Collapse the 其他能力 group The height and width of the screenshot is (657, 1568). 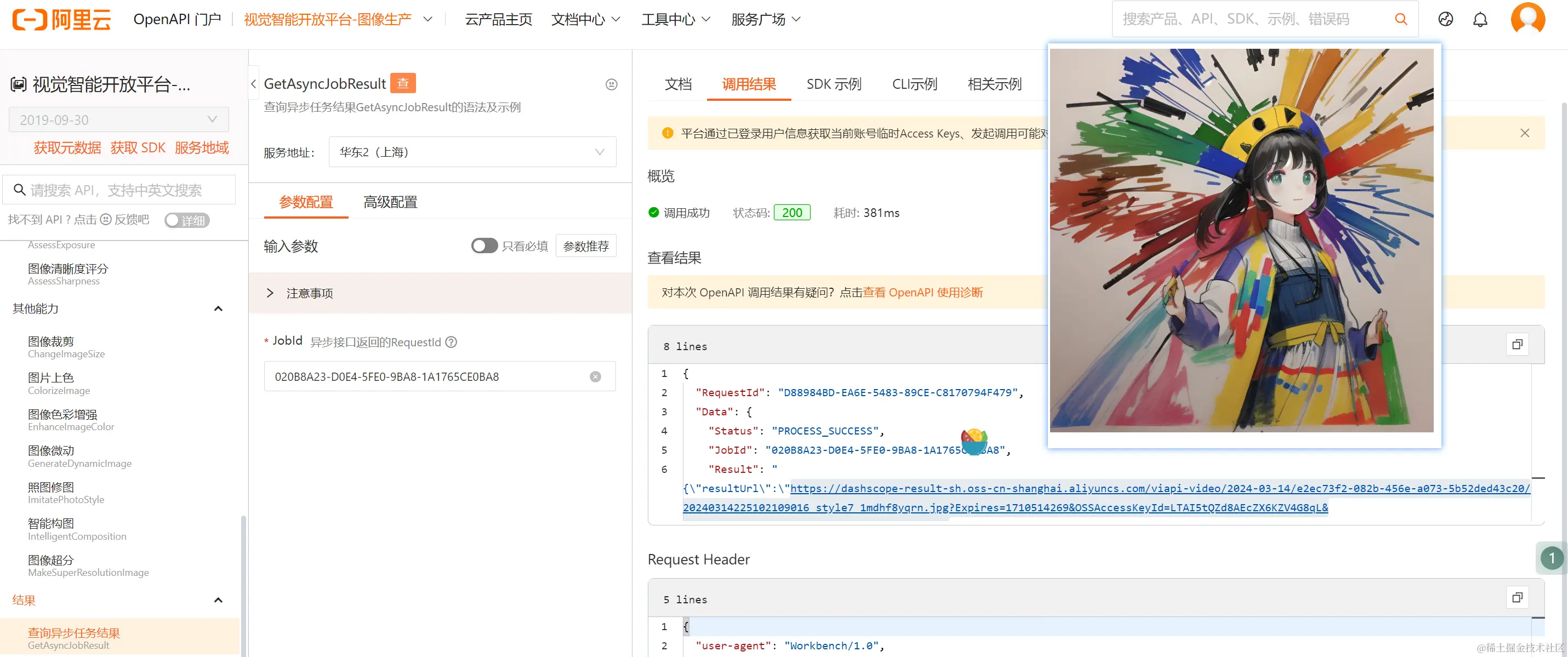click(218, 308)
